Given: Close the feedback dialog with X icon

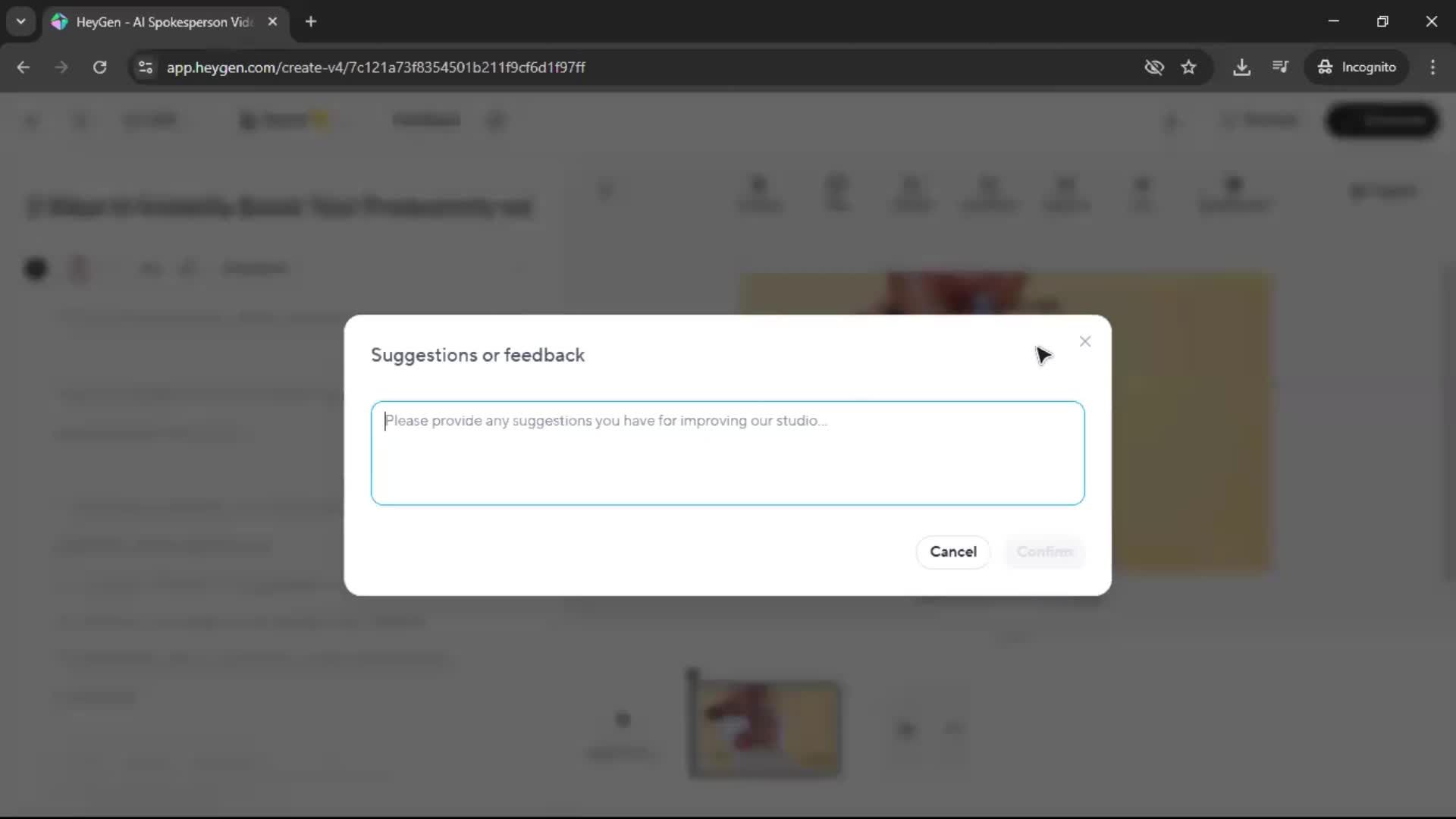Looking at the screenshot, I should click(x=1085, y=342).
